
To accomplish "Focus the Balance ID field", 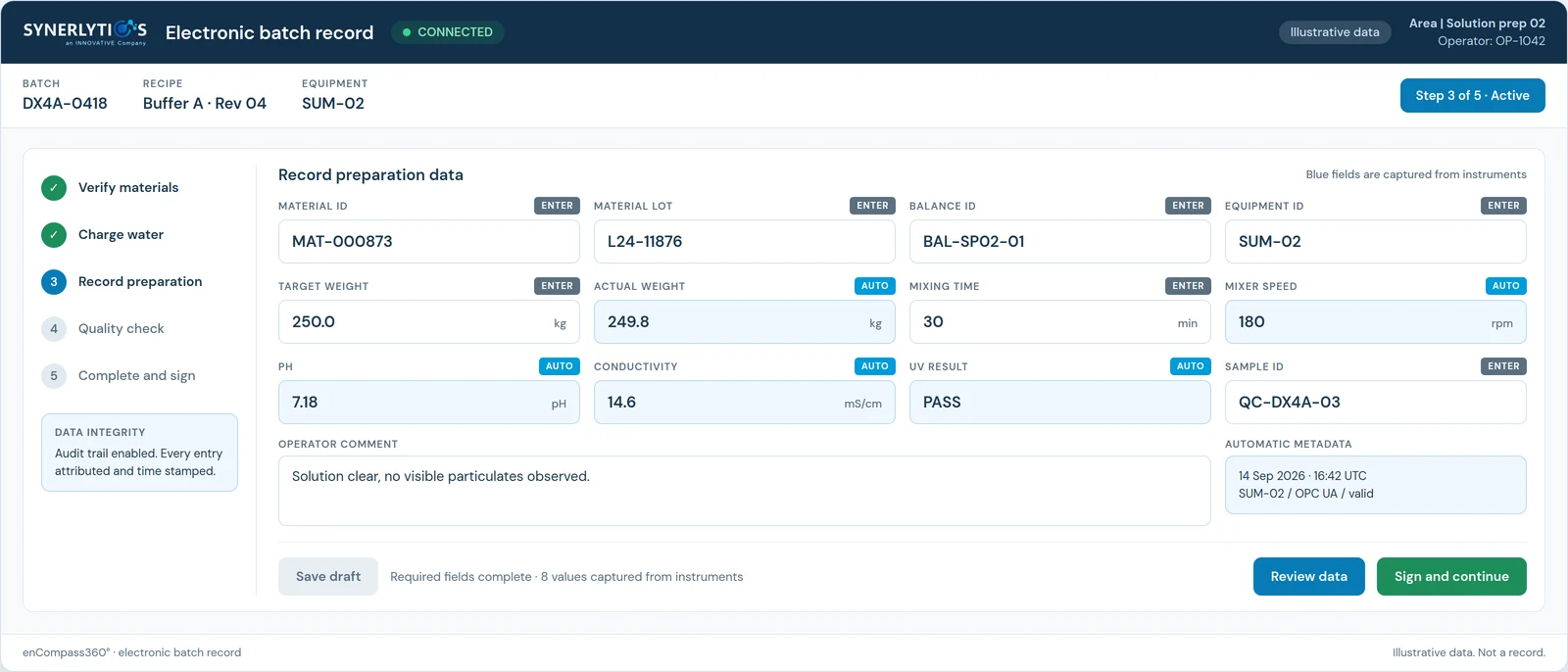I will [1060, 241].
